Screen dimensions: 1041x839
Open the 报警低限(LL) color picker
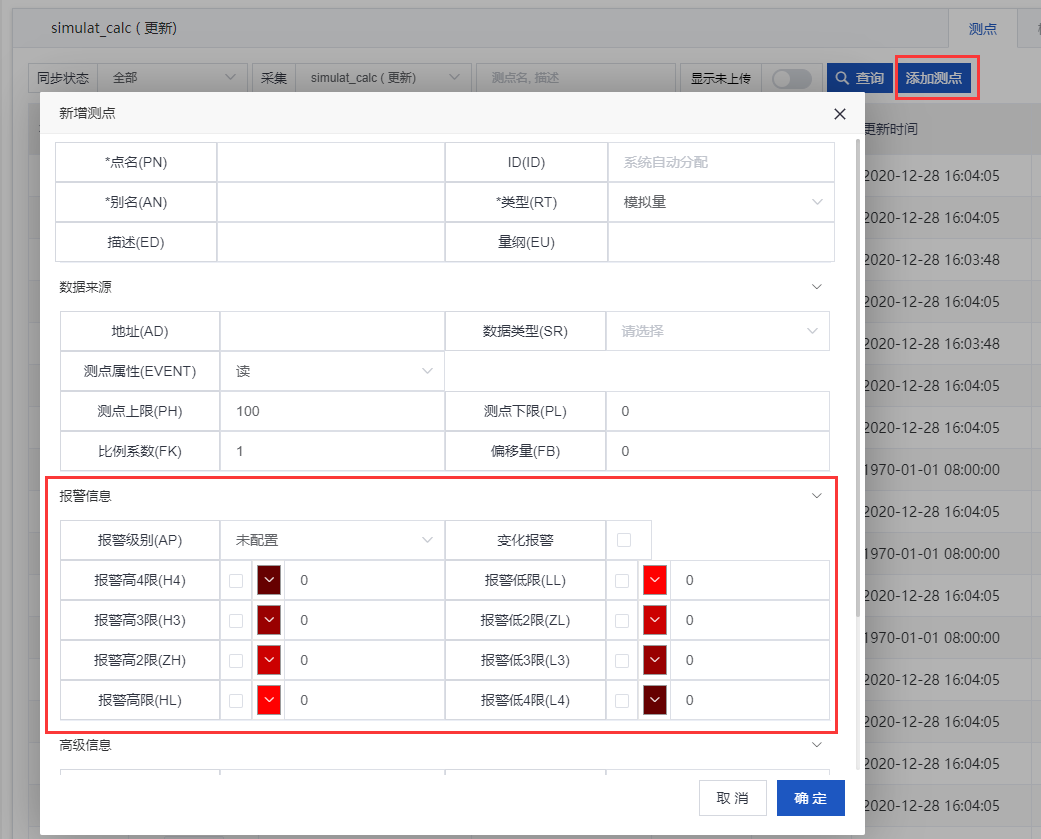(655, 580)
